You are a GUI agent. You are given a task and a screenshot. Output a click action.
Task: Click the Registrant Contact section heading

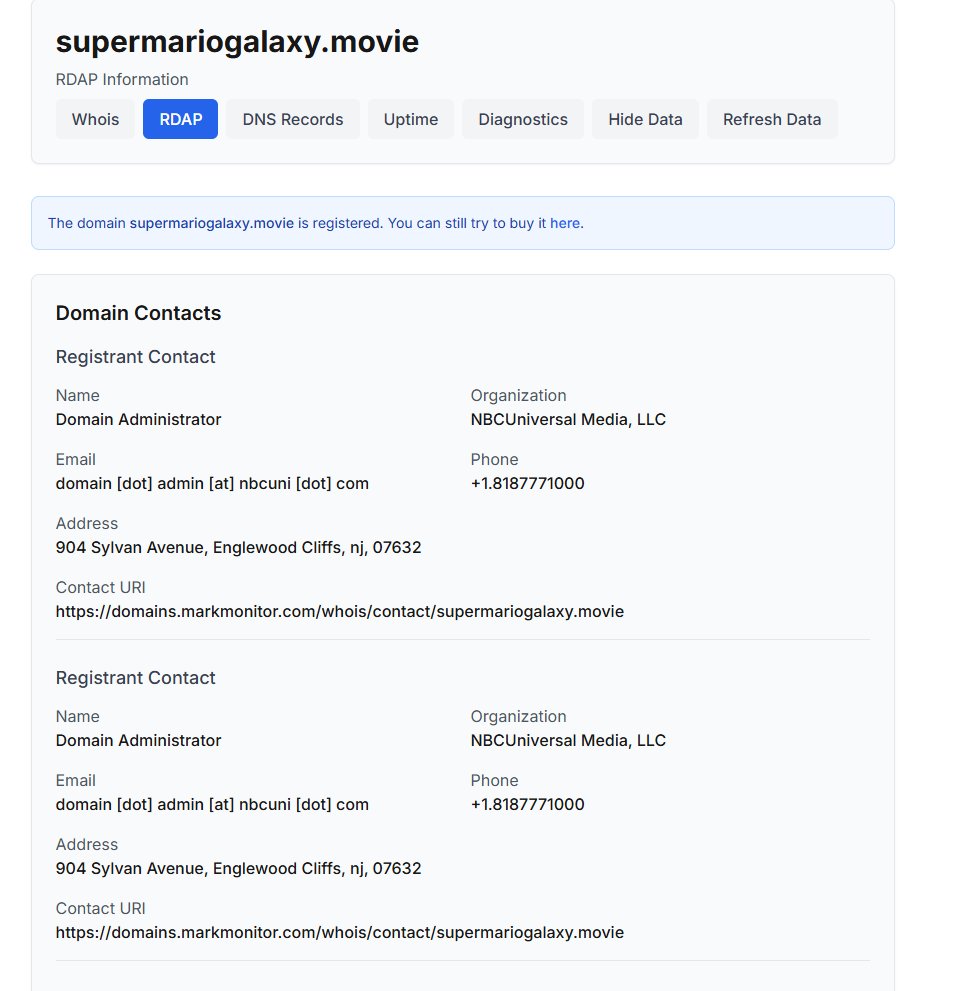[x=135, y=356]
